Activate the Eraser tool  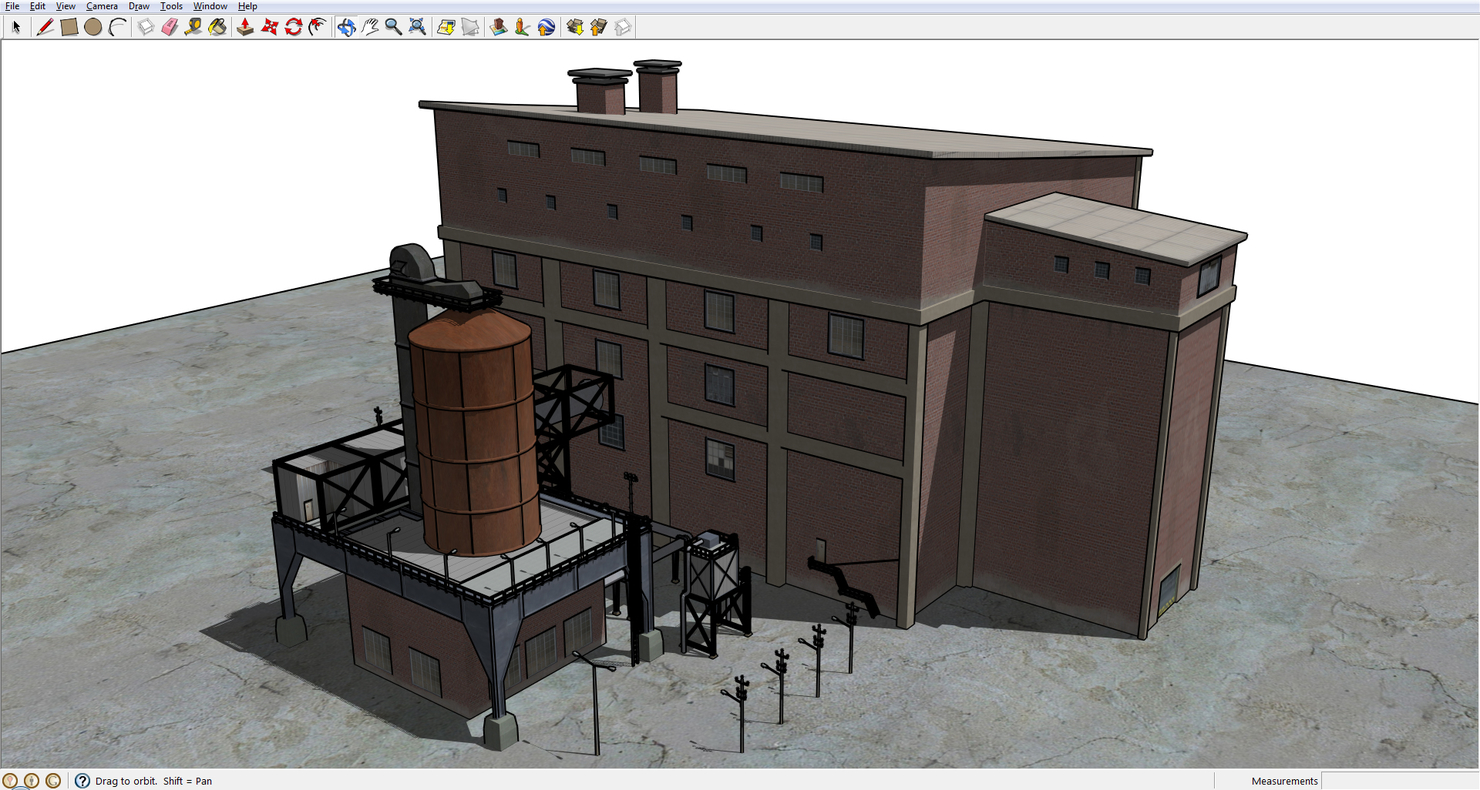[168, 27]
